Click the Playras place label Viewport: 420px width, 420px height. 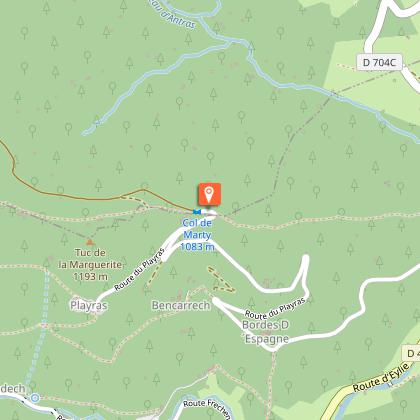point(89,305)
